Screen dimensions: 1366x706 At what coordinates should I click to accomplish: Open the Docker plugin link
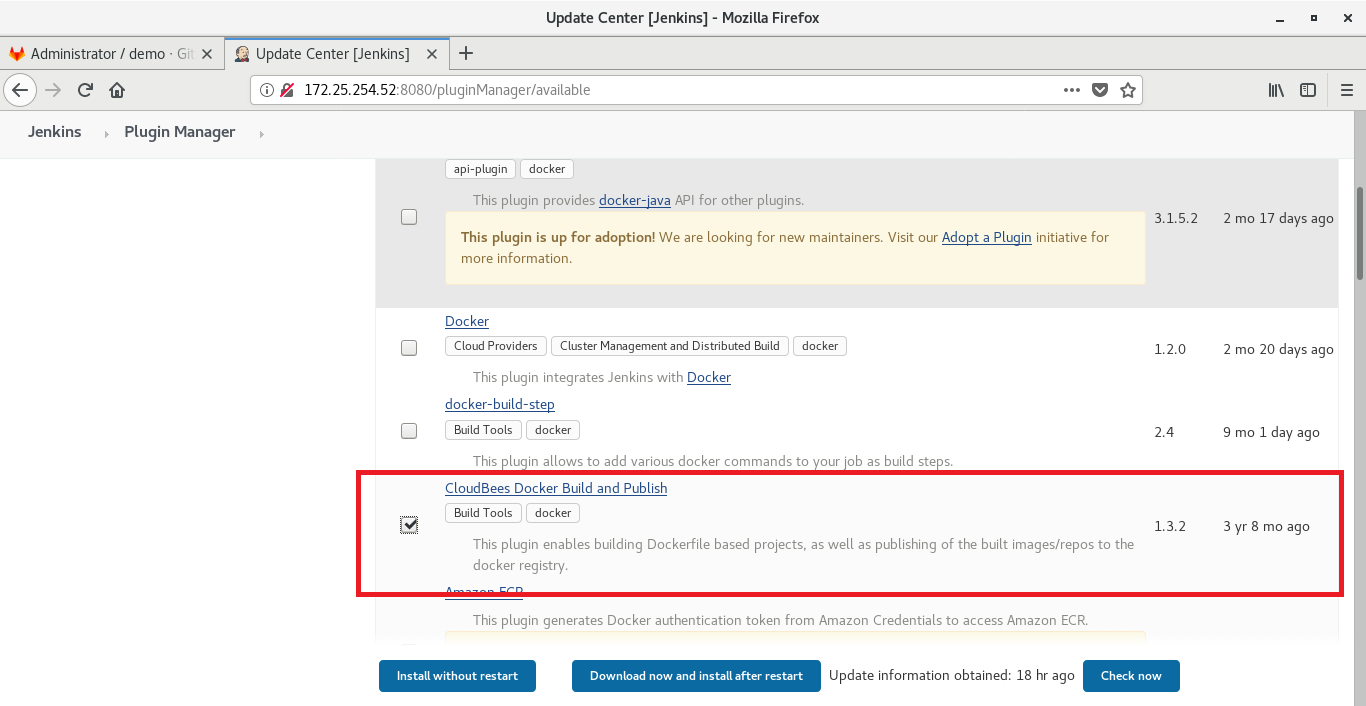(x=467, y=321)
